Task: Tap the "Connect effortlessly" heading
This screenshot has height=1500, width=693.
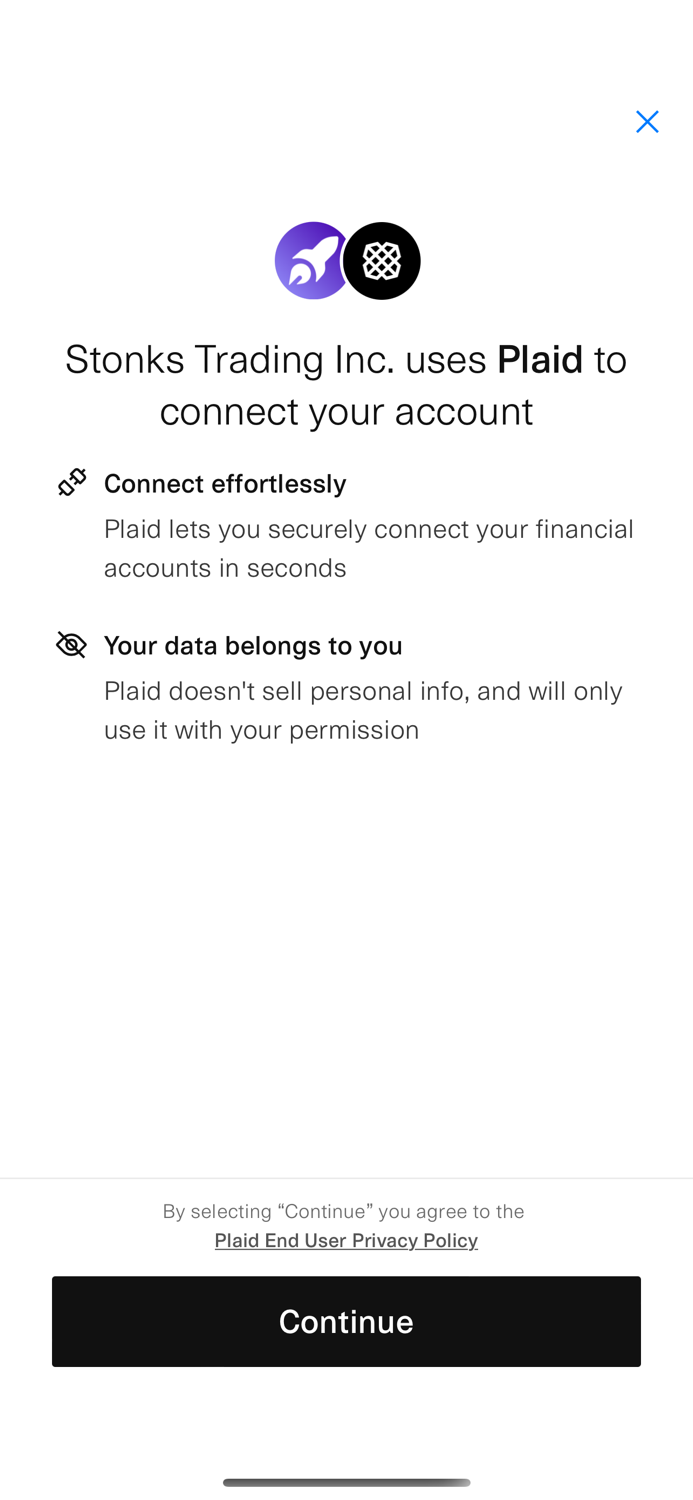Action: pos(225,484)
